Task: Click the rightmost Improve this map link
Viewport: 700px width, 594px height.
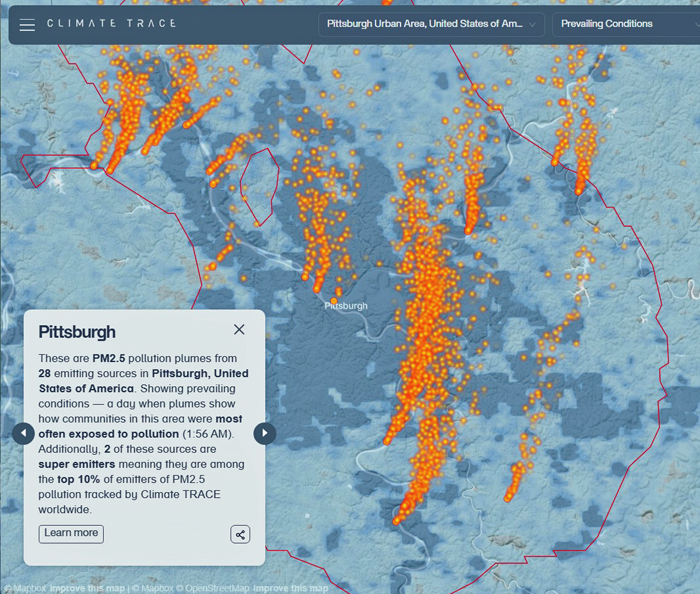Action: 290,588
